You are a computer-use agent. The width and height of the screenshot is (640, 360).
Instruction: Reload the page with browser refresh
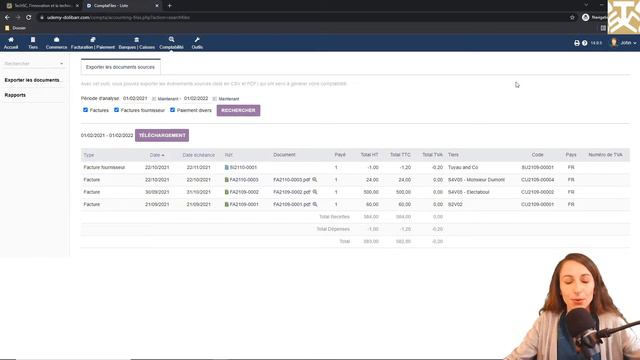click(29, 18)
